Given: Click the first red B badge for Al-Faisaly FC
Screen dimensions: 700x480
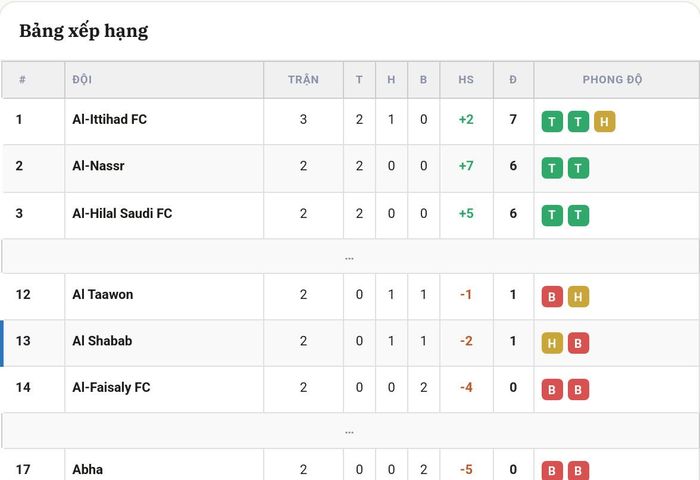Looking at the screenshot, I should click(552, 389).
